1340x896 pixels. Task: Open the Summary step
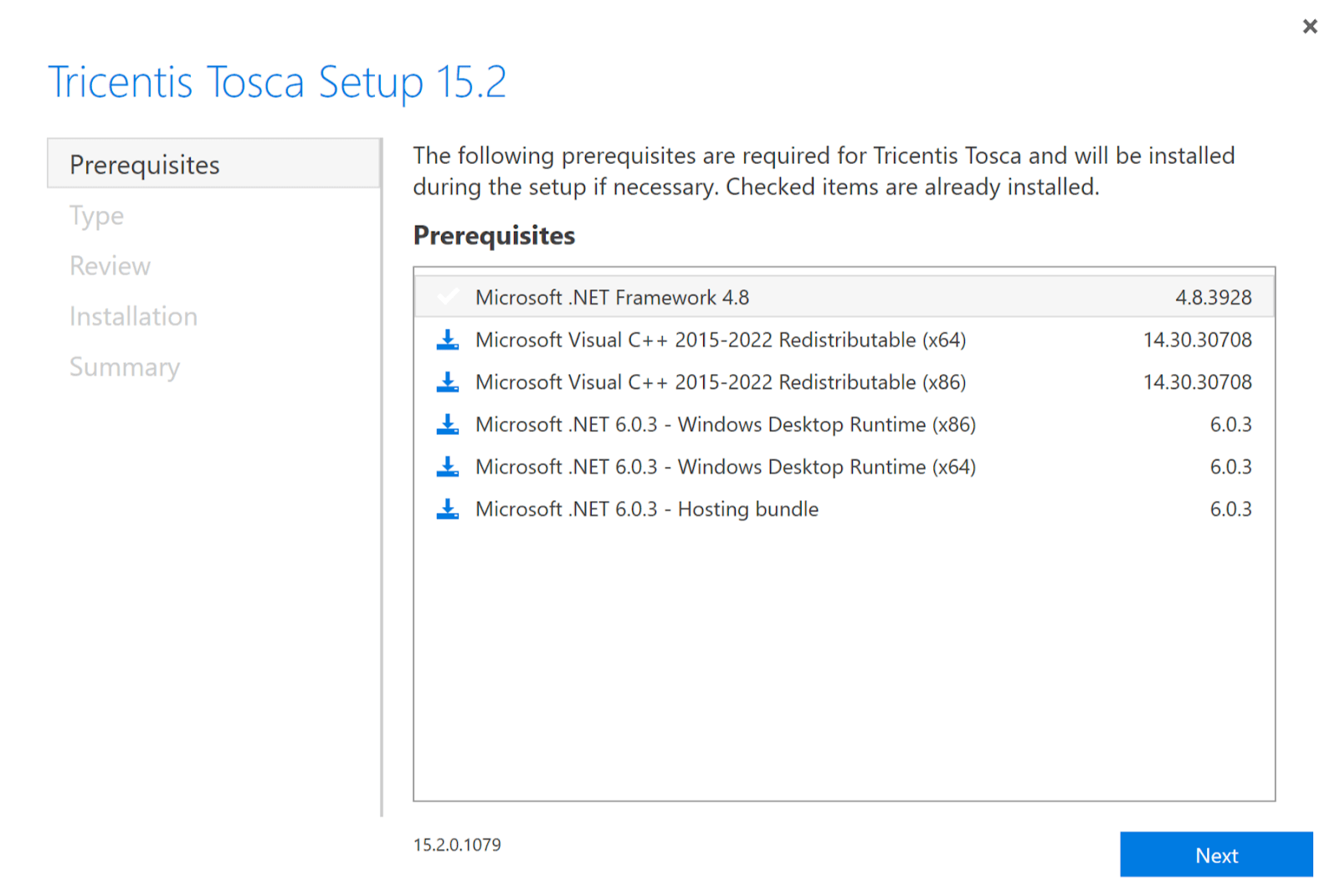click(125, 366)
